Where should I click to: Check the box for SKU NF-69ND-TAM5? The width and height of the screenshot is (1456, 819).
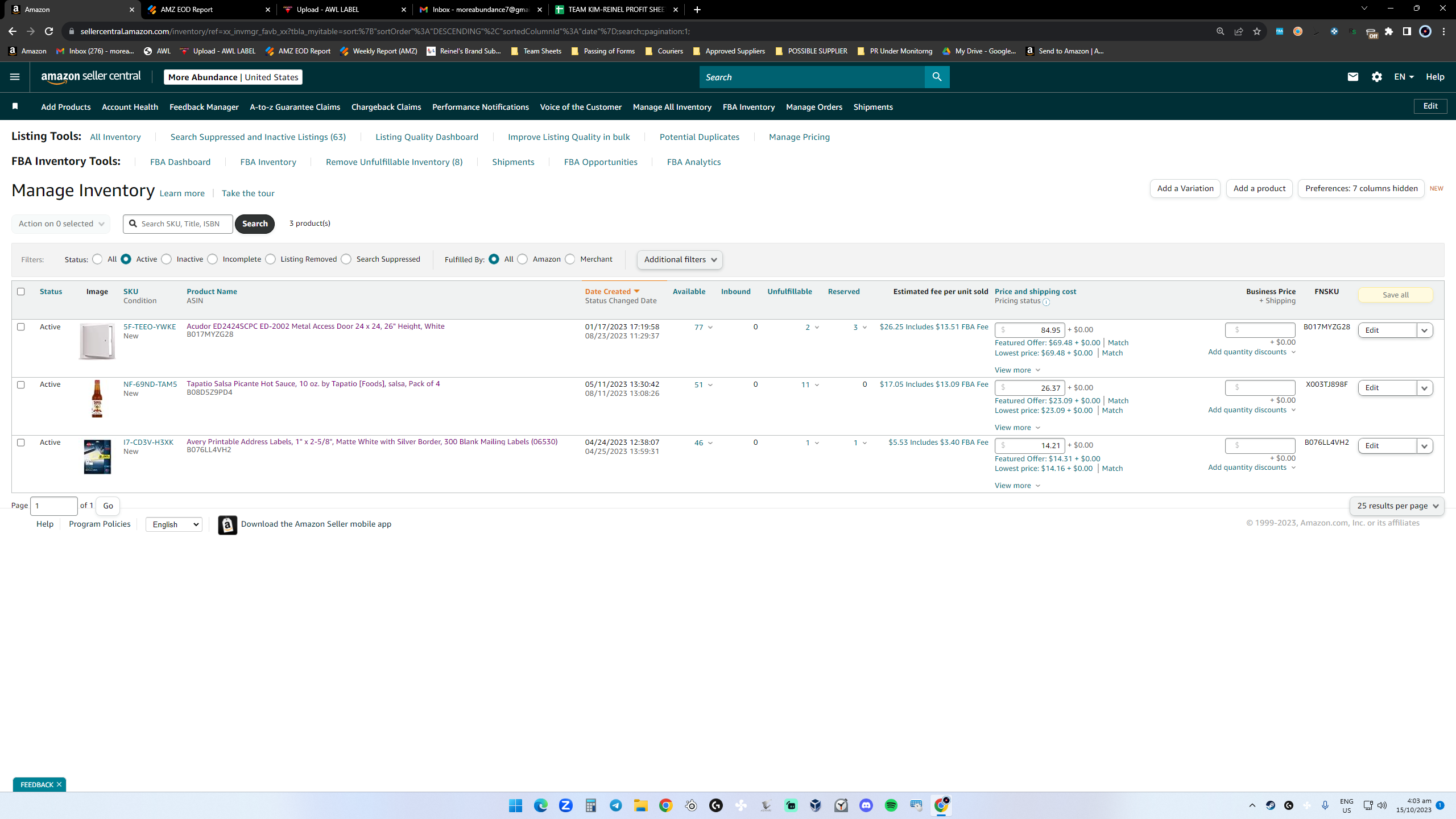click(21, 384)
